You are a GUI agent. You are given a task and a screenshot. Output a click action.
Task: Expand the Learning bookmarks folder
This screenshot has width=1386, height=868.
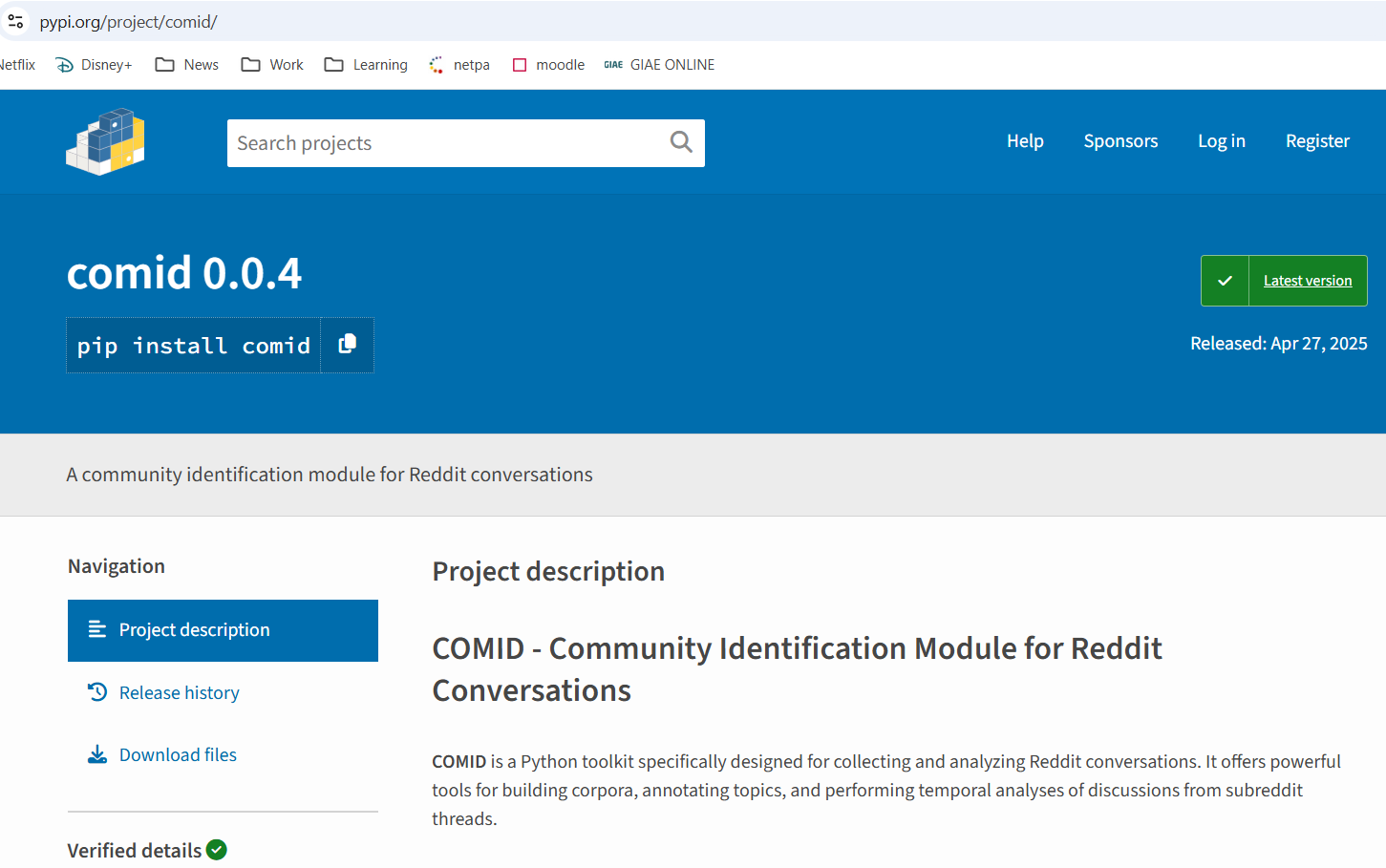click(366, 65)
